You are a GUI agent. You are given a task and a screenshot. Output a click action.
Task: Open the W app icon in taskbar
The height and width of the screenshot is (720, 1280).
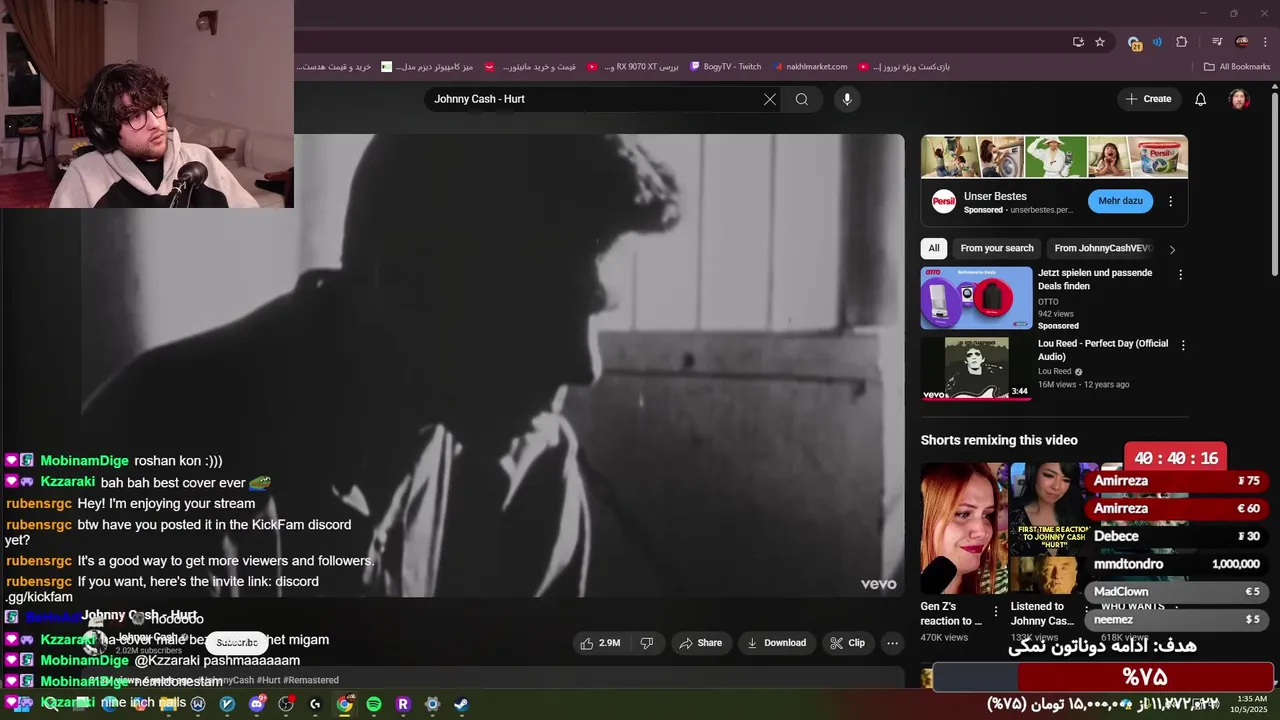199,704
